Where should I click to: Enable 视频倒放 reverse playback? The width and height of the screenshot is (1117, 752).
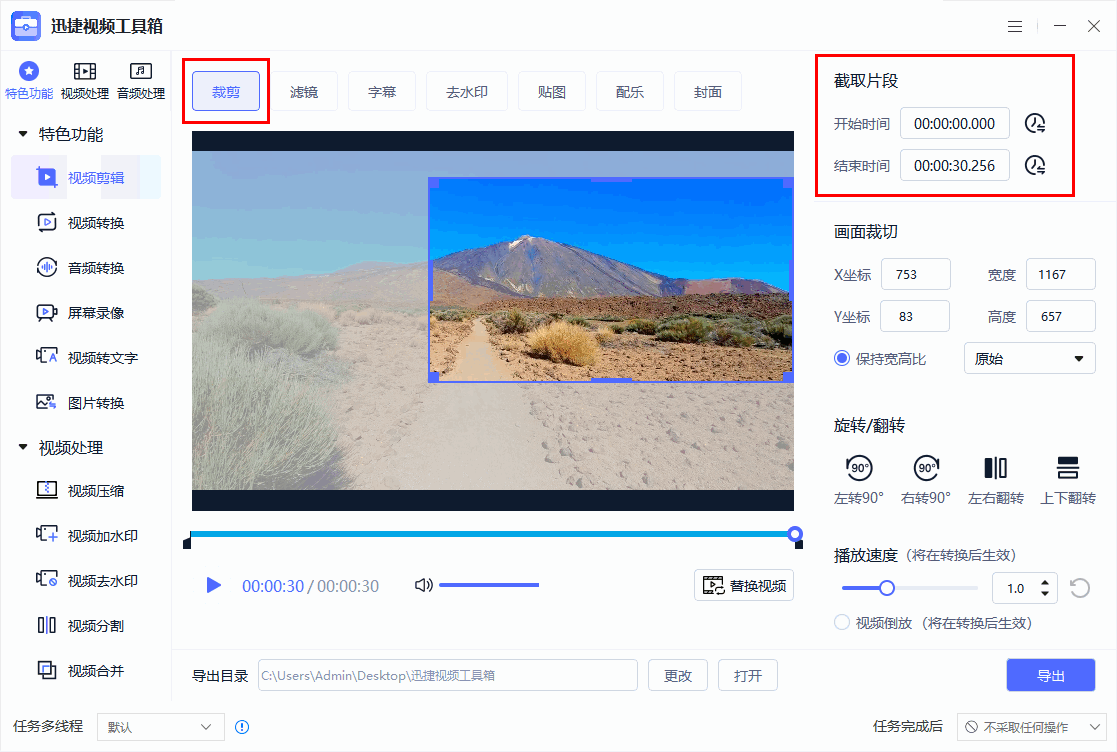coord(841,622)
